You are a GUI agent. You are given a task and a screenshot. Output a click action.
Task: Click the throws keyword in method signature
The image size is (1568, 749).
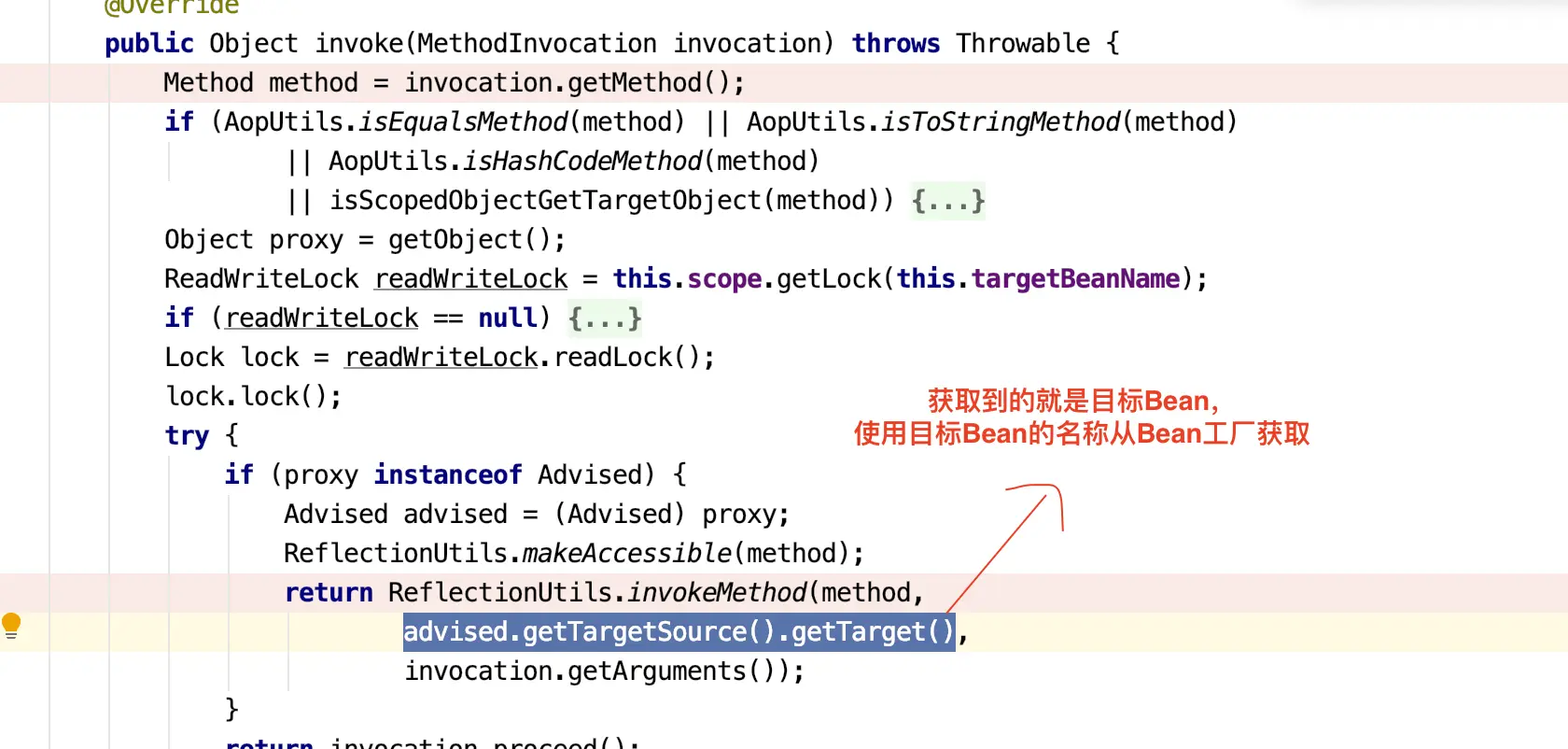pos(896,44)
